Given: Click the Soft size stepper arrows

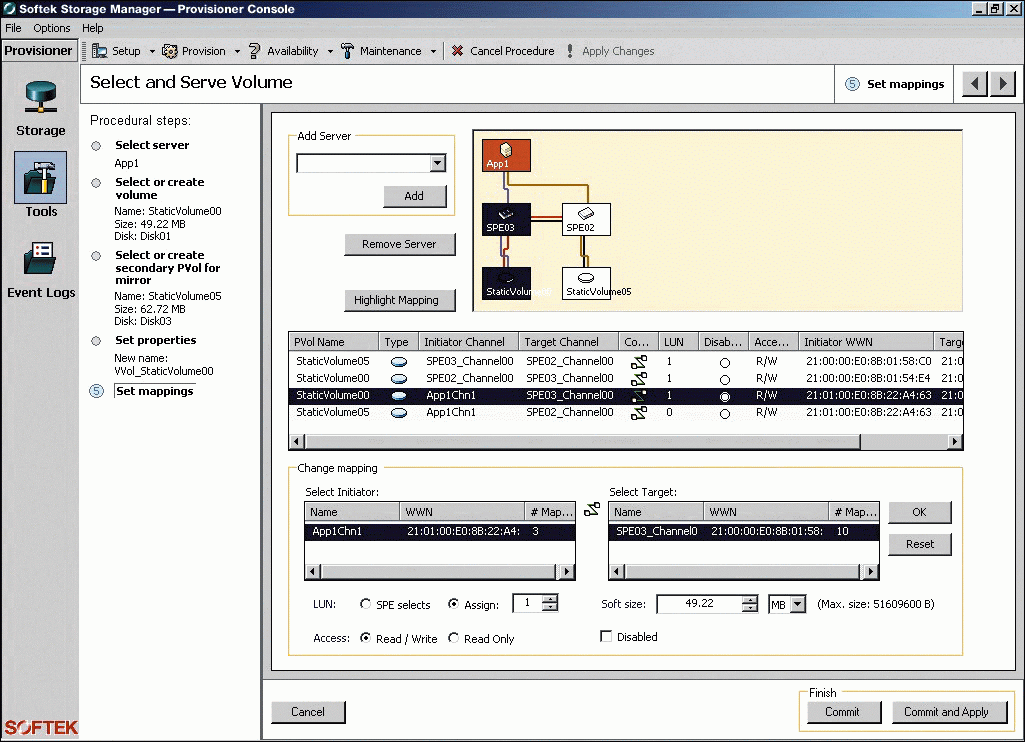Looking at the screenshot, I should coord(750,603).
